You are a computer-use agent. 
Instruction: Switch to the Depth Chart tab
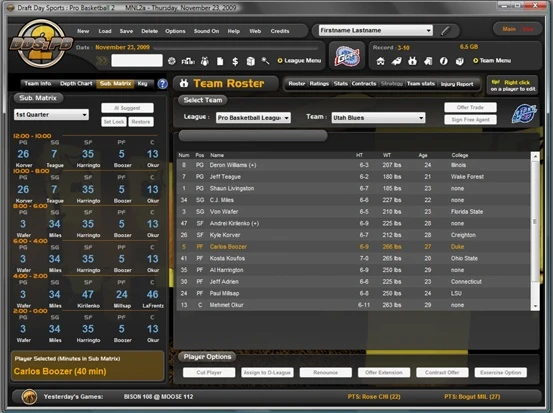click(76, 84)
